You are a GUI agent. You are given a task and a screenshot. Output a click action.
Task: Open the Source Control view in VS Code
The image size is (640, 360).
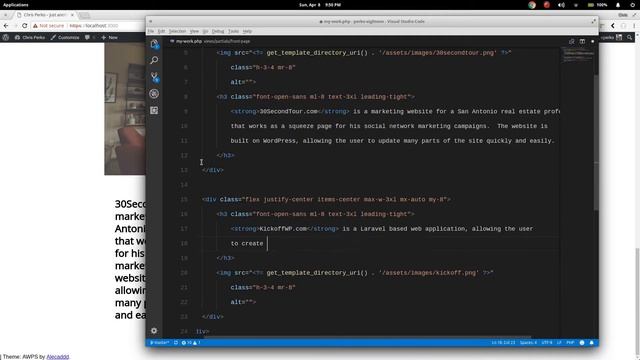[x=154, y=77]
